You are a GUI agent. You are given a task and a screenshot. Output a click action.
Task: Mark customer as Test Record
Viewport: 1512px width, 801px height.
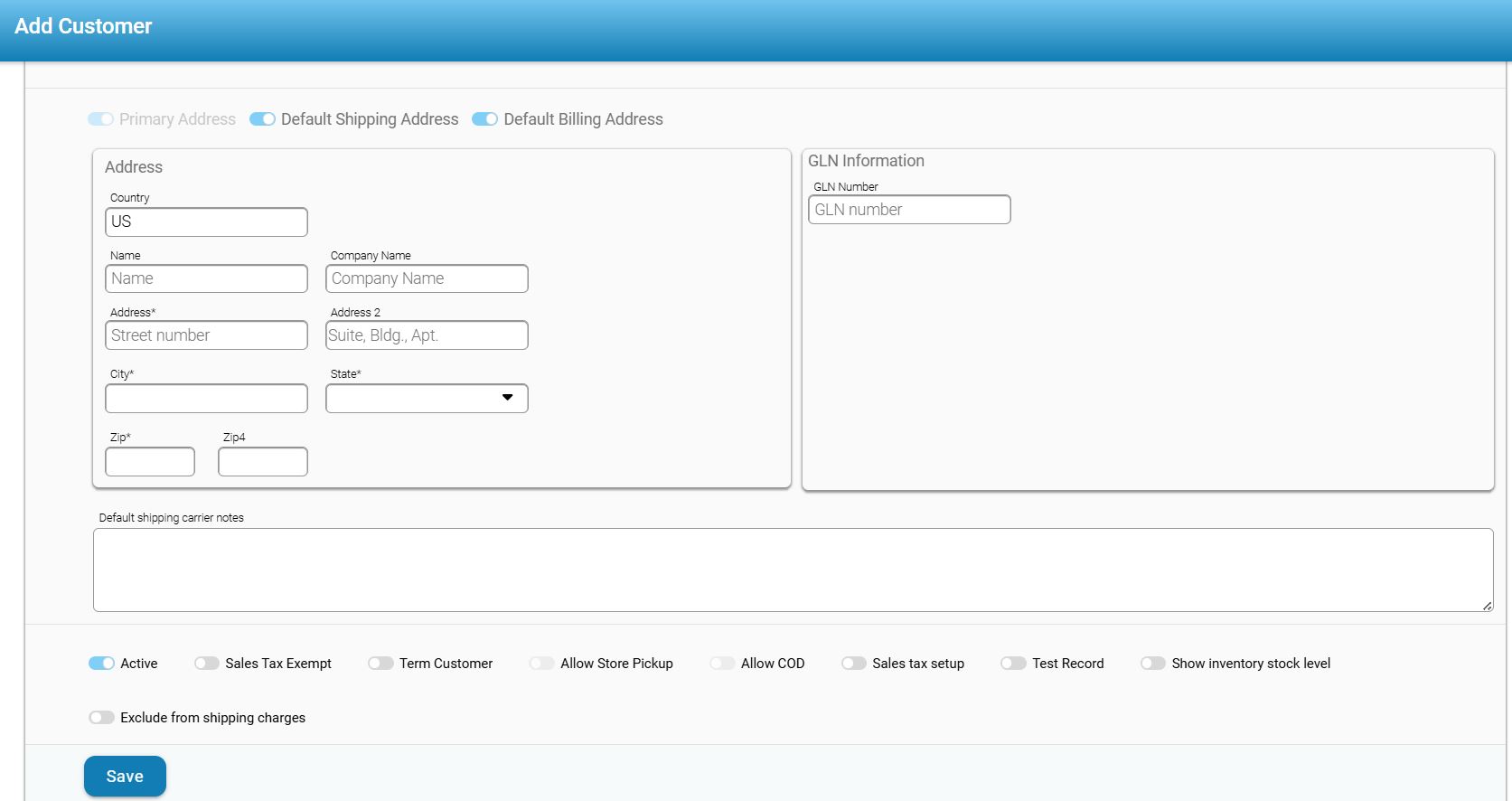point(1013,664)
